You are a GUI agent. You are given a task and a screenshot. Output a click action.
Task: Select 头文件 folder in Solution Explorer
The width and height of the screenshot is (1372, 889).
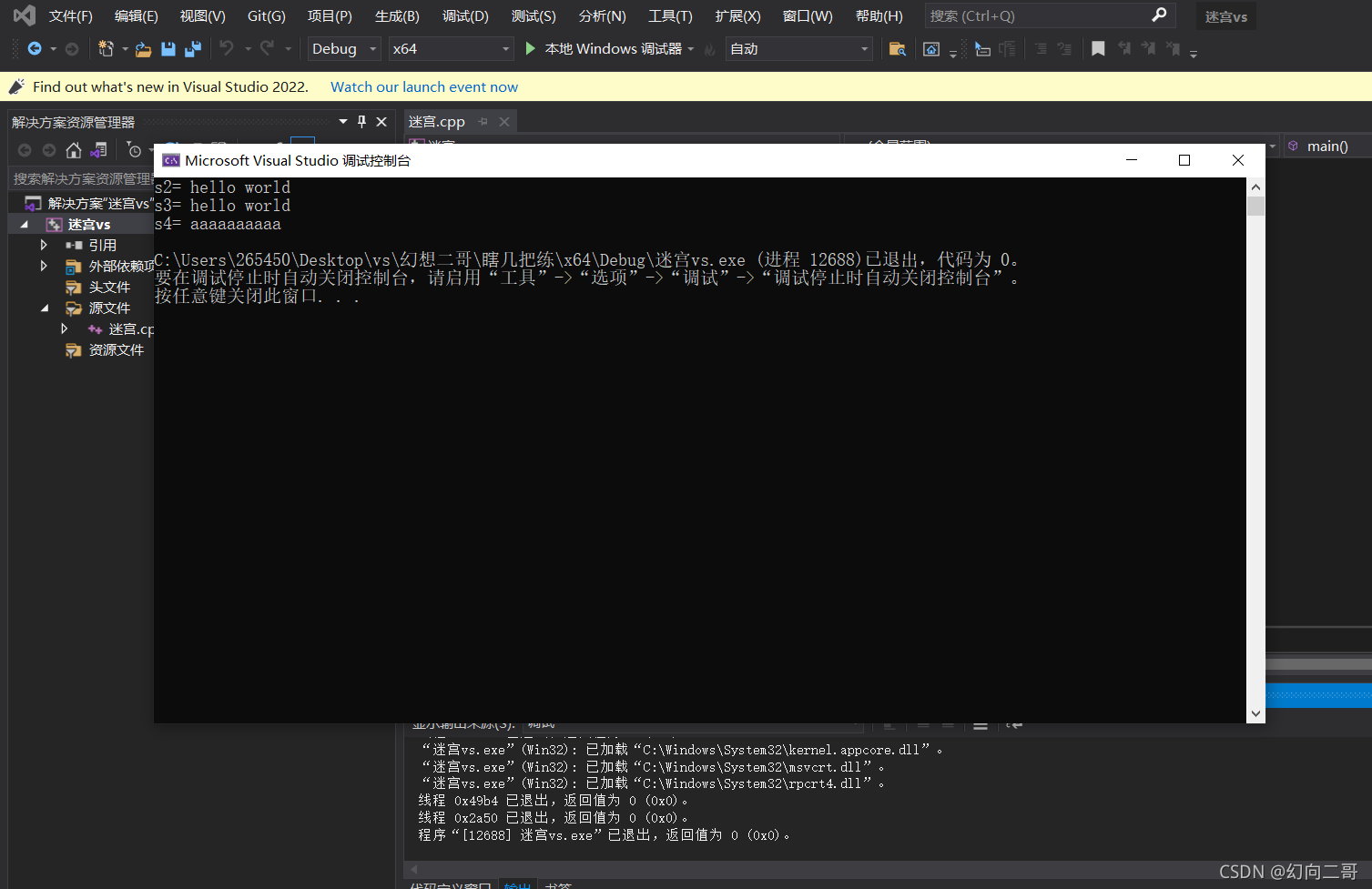(109, 287)
